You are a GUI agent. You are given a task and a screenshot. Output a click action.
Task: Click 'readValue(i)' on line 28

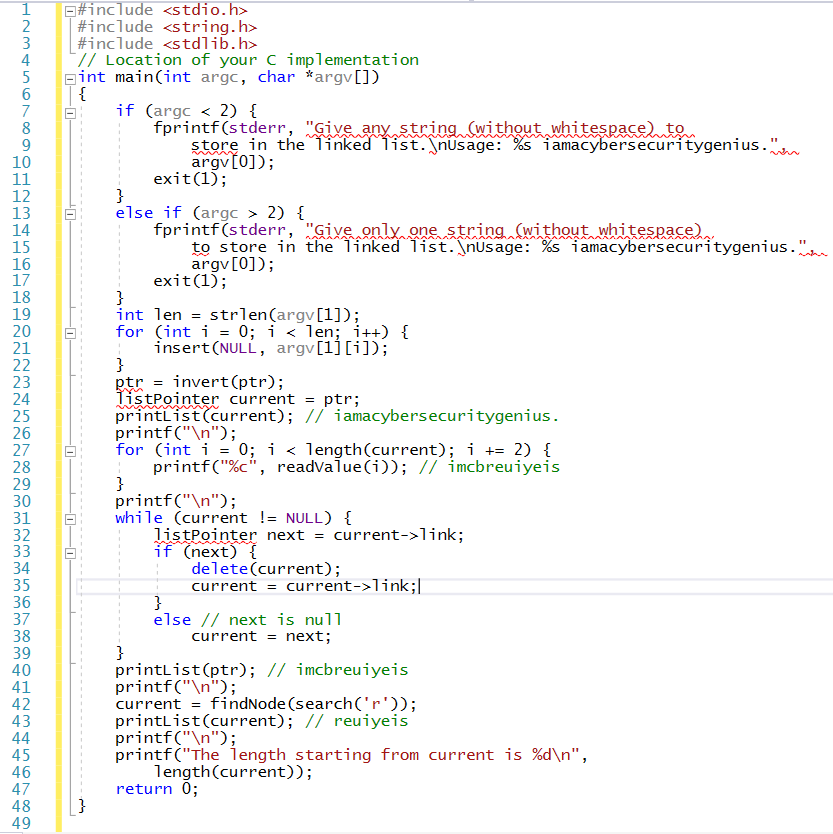(x=337, y=467)
